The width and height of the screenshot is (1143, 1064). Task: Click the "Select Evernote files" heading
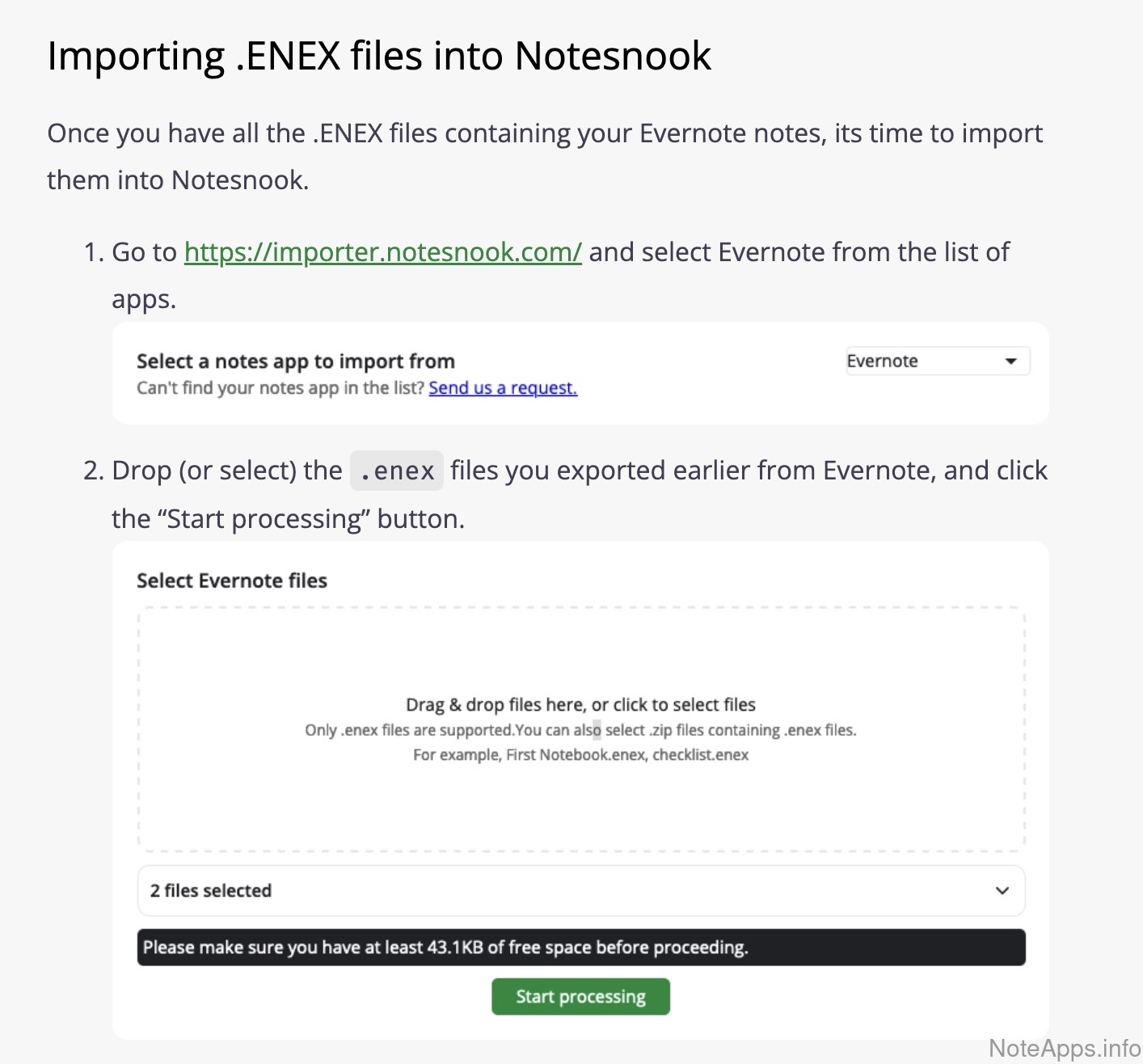232,581
